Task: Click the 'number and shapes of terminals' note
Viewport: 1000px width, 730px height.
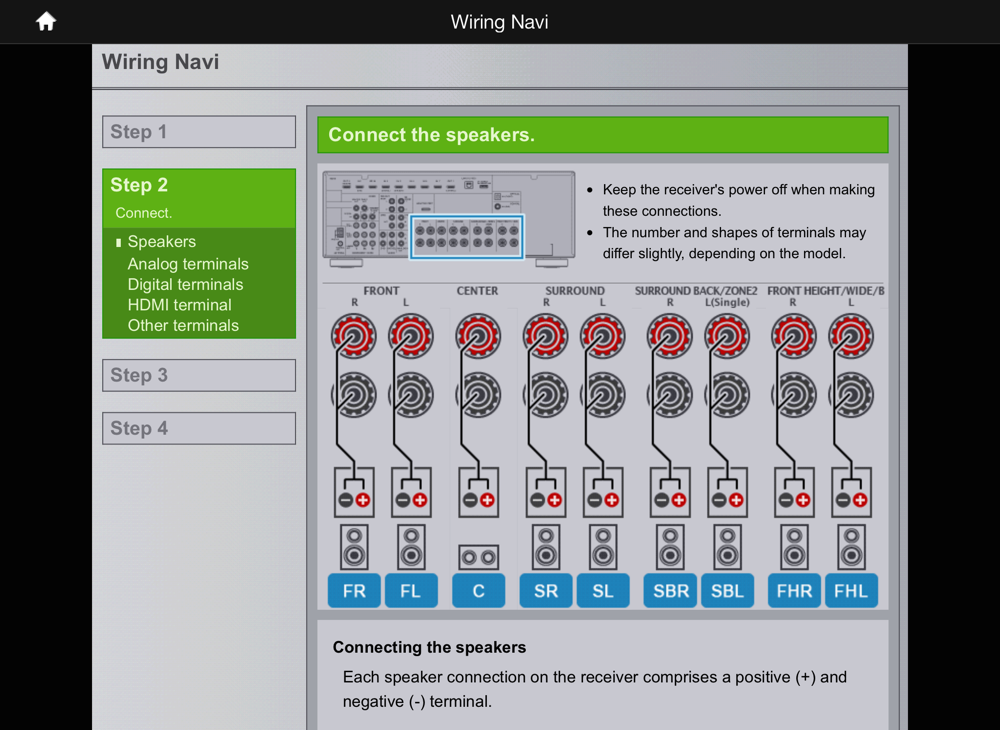Action: pos(734,243)
